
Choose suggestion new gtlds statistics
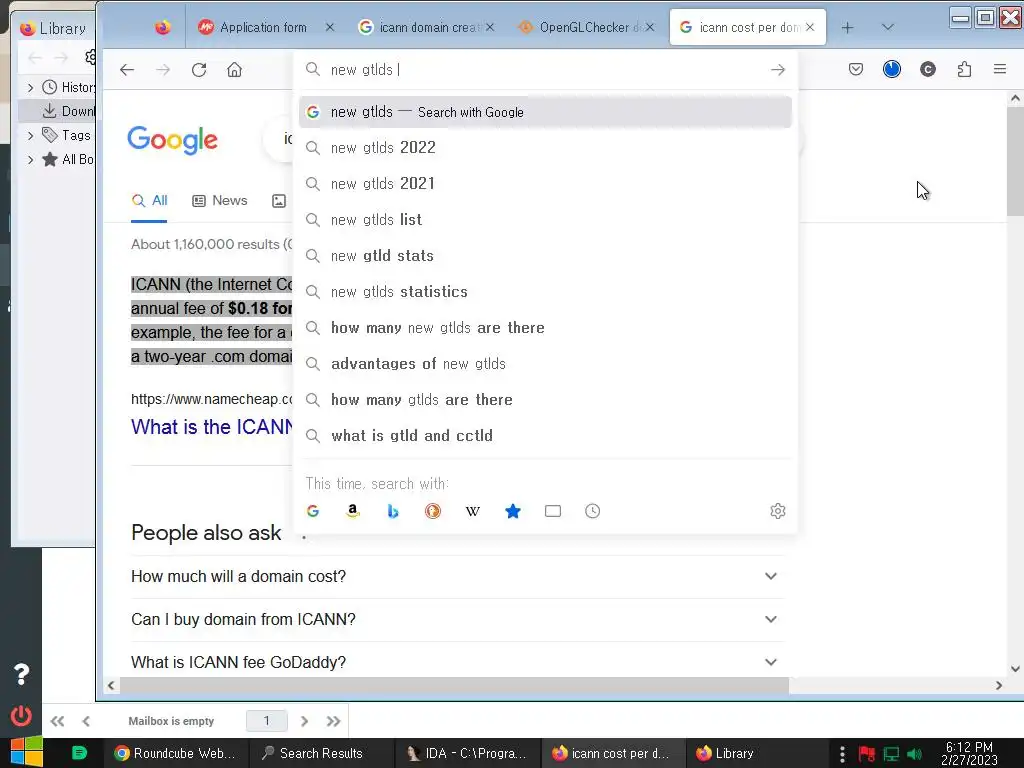(545, 291)
